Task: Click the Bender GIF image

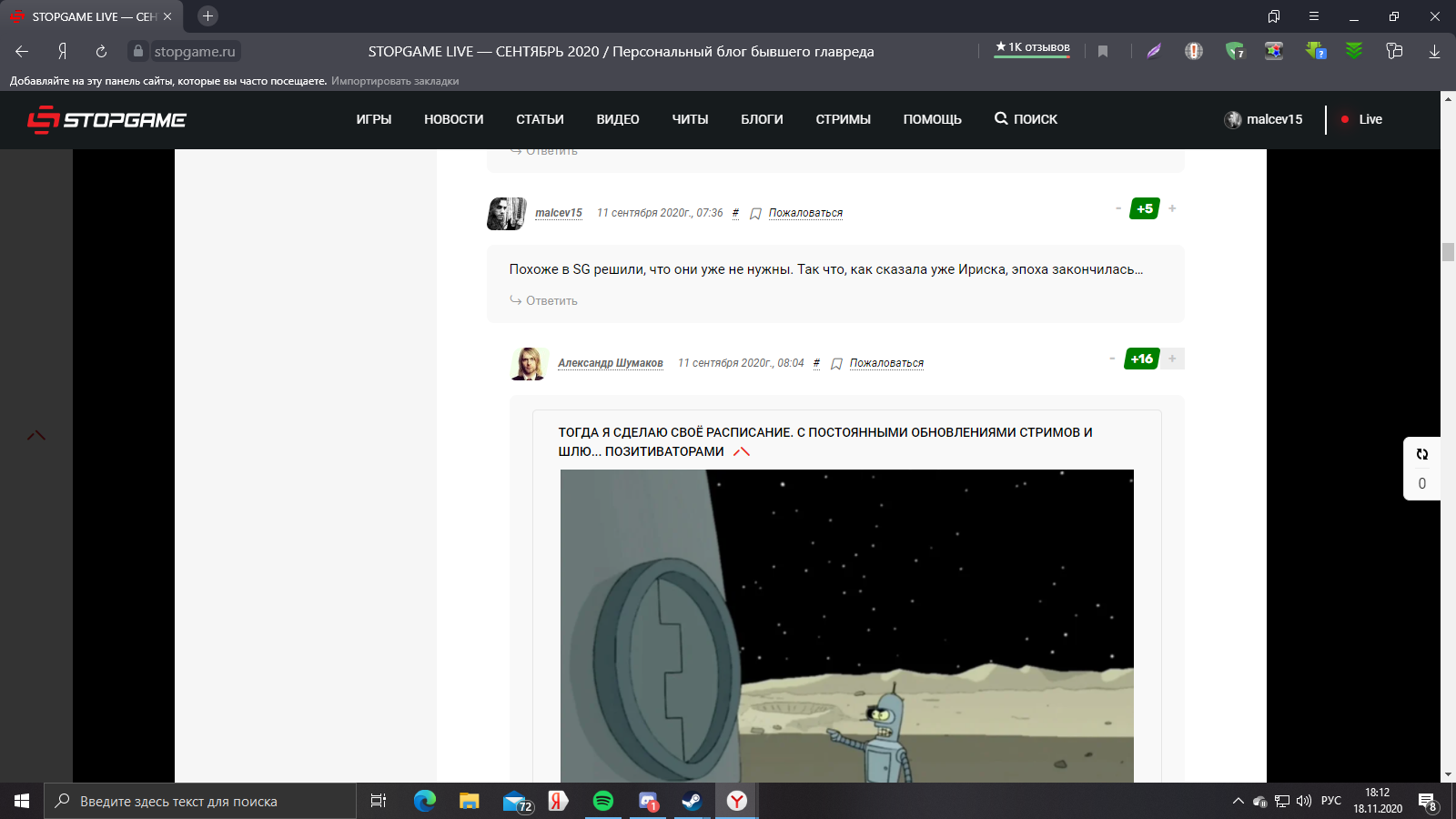Action: point(846,626)
